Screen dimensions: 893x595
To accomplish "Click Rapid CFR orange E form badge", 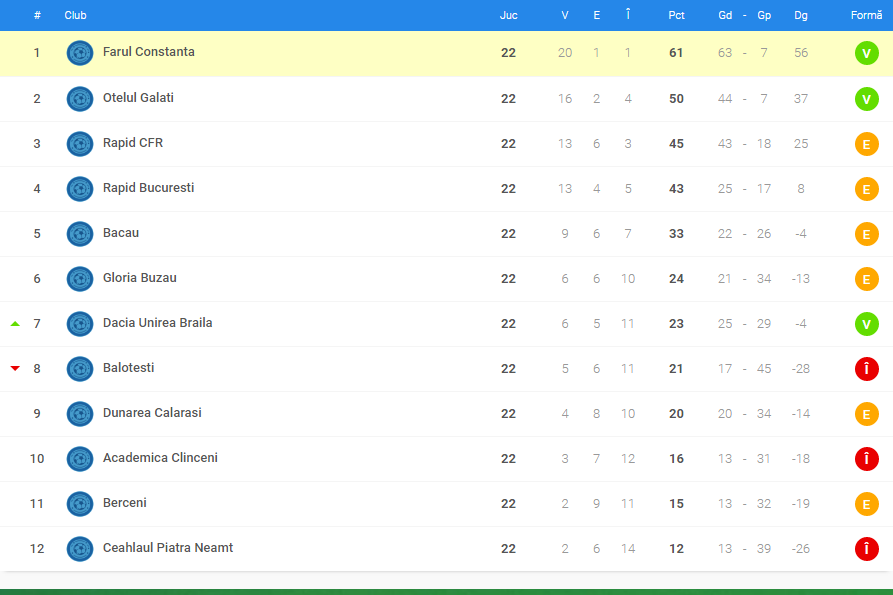I will 866,143.
